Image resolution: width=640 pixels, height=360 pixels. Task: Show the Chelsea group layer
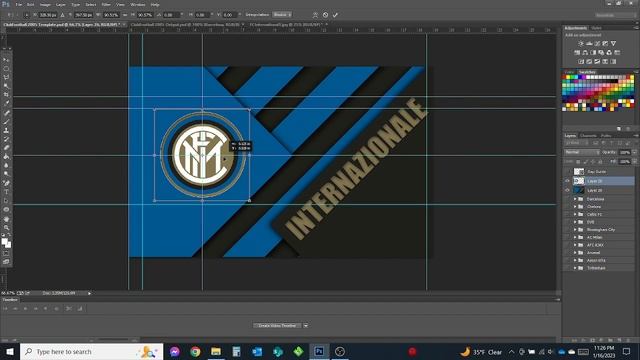click(x=567, y=207)
